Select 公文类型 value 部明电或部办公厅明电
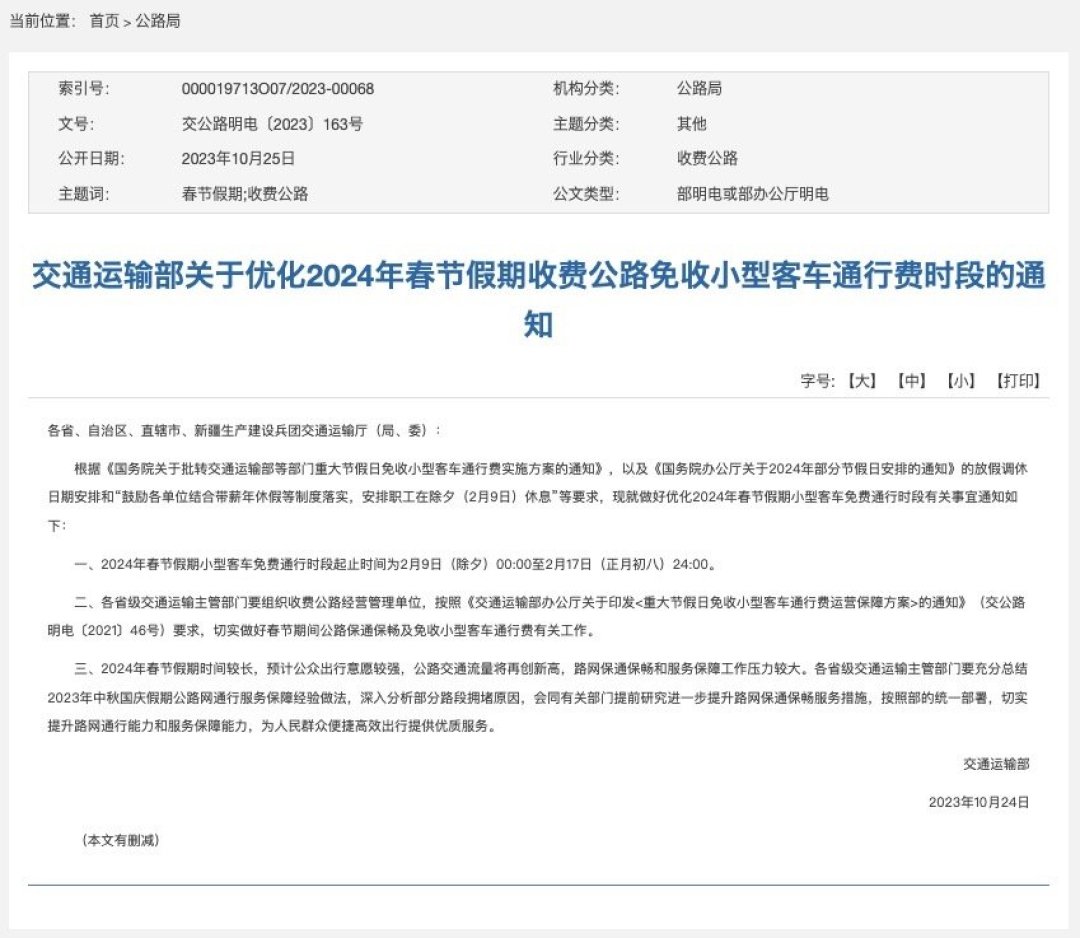Image resolution: width=1080 pixels, height=938 pixels. (x=753, y=194)
